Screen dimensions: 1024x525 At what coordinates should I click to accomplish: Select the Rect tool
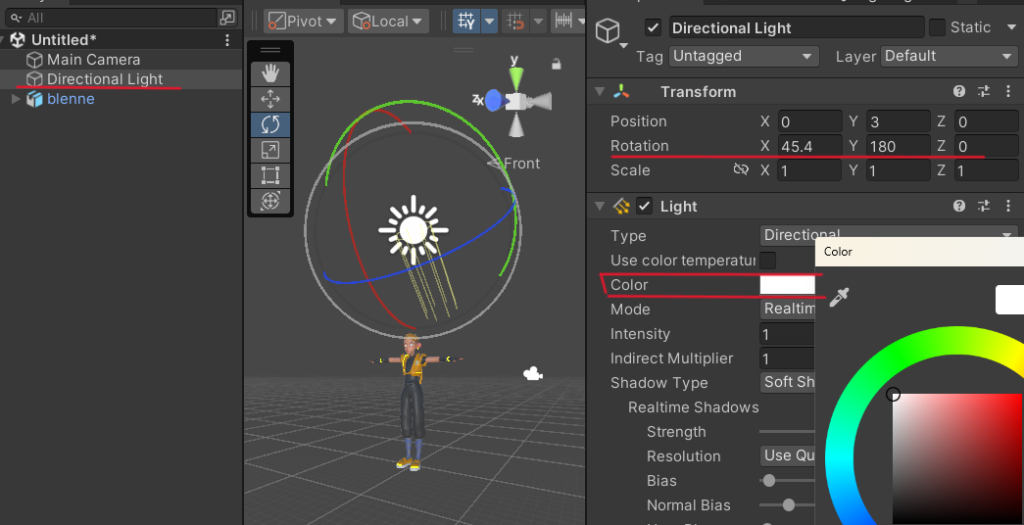pyautogui.click(x=270, y=176)
